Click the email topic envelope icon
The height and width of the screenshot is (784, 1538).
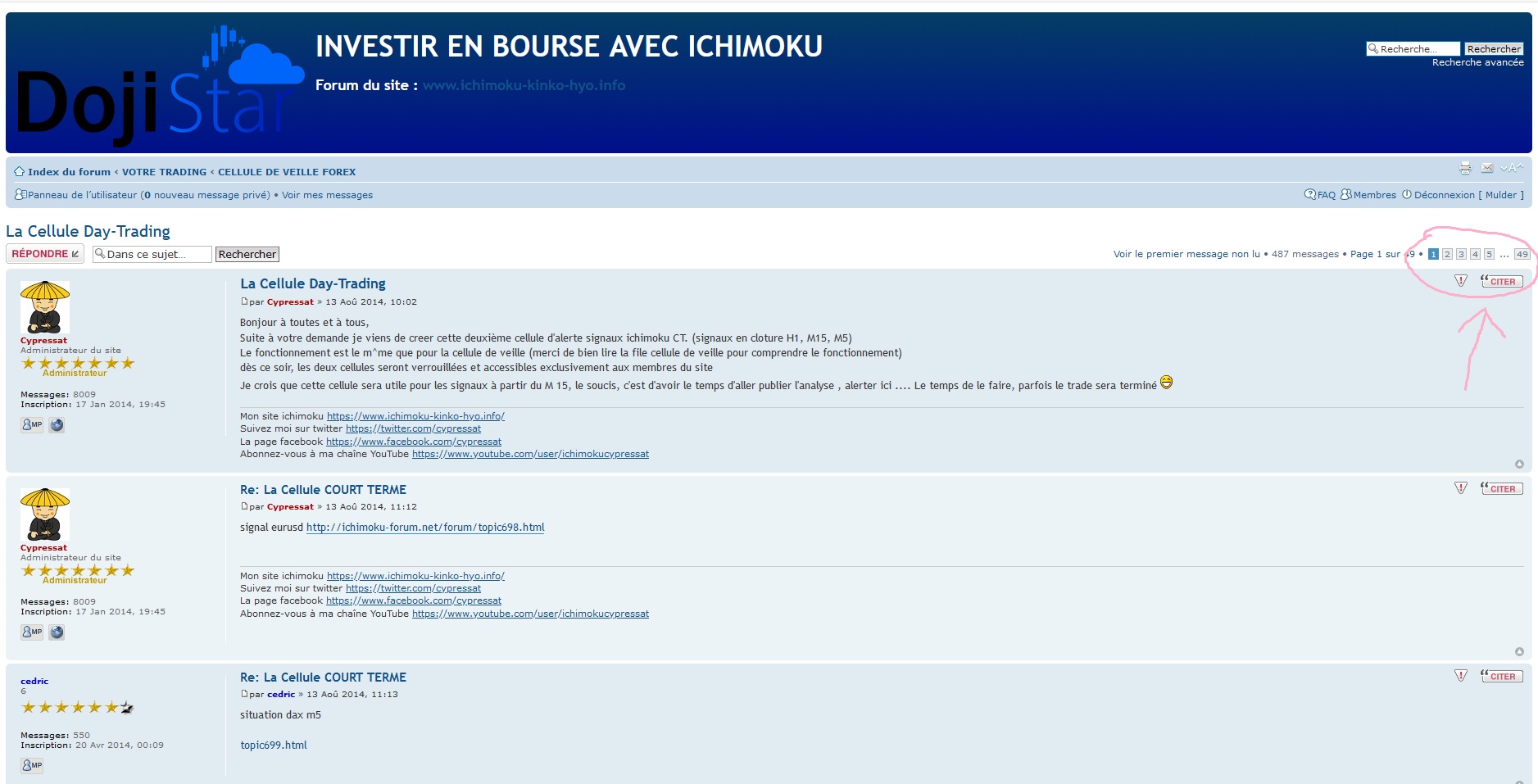point(1487,168)
